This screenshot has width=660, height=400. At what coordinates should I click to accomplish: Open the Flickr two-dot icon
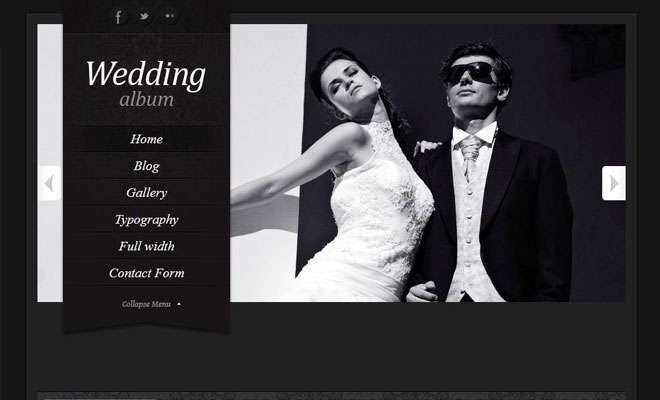170,16
